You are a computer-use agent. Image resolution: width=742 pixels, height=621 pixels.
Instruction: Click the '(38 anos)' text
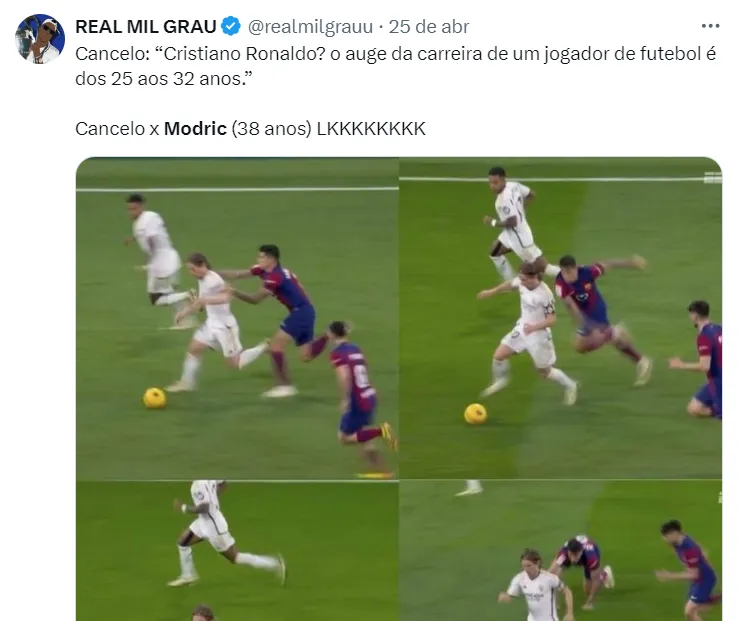pyautogui.click(x=272, y=129)
